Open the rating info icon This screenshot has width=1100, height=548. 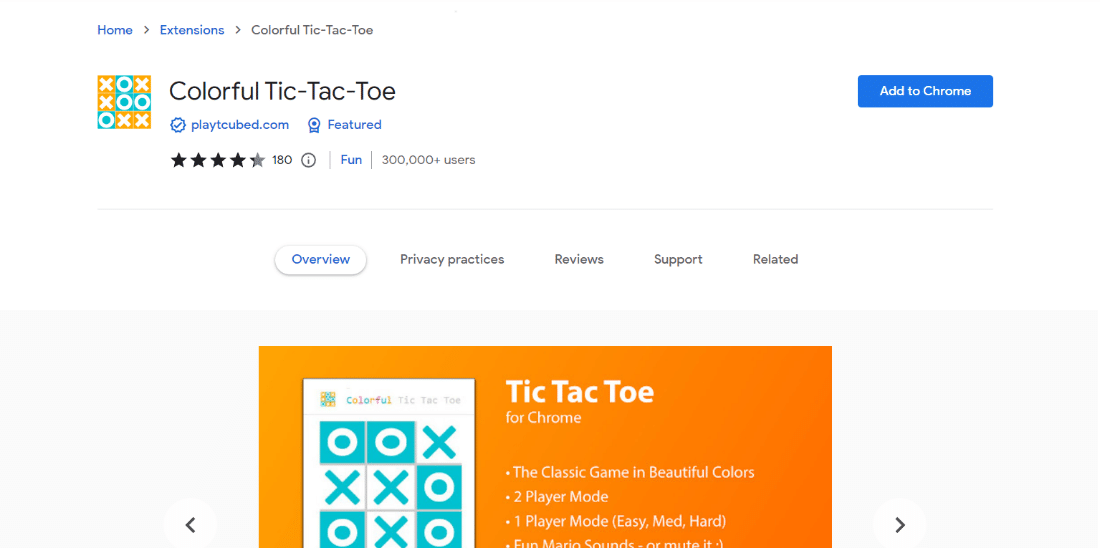point(309,160)
